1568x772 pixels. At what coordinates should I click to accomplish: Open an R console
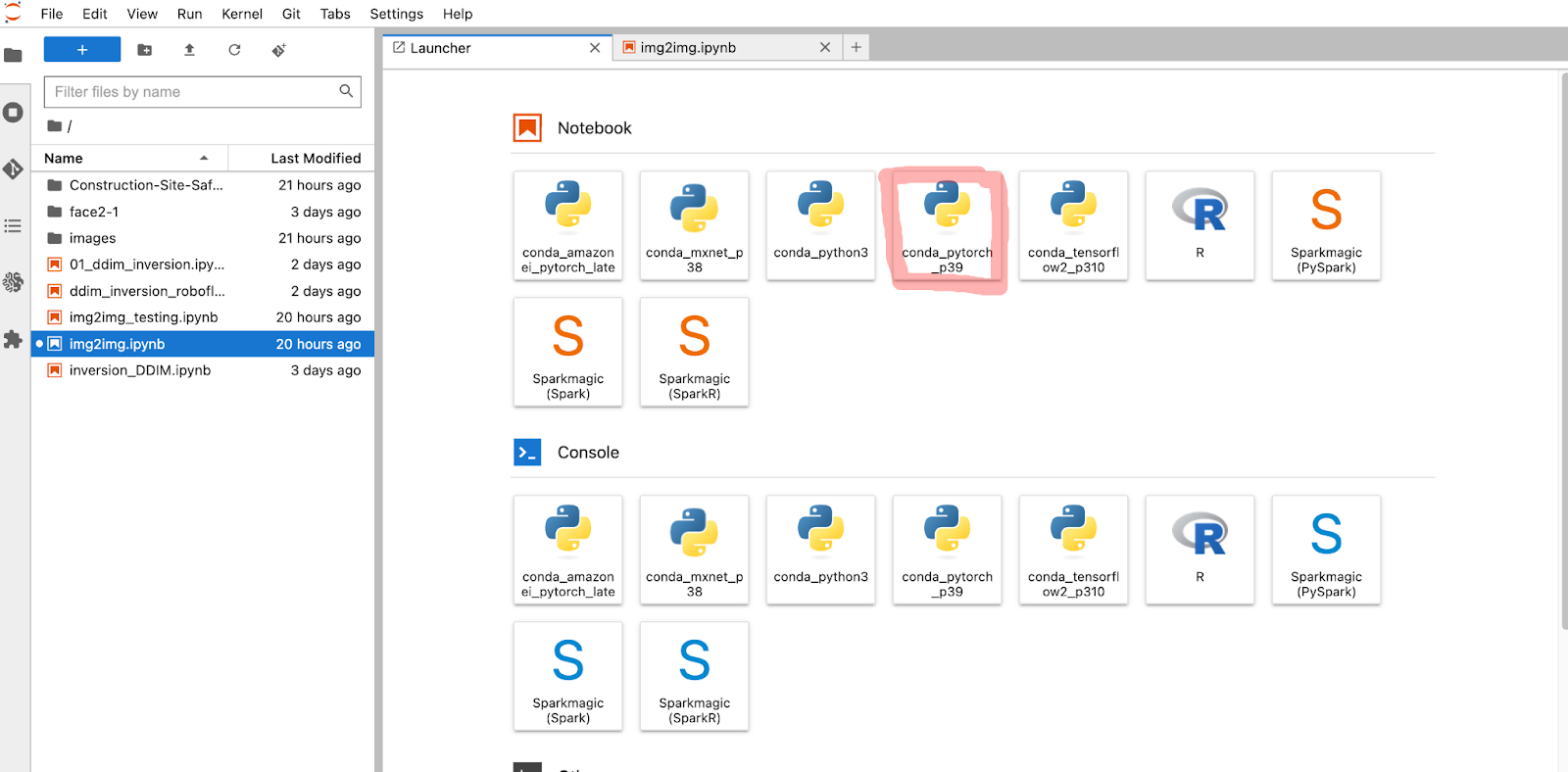(x=1200, y=551)
